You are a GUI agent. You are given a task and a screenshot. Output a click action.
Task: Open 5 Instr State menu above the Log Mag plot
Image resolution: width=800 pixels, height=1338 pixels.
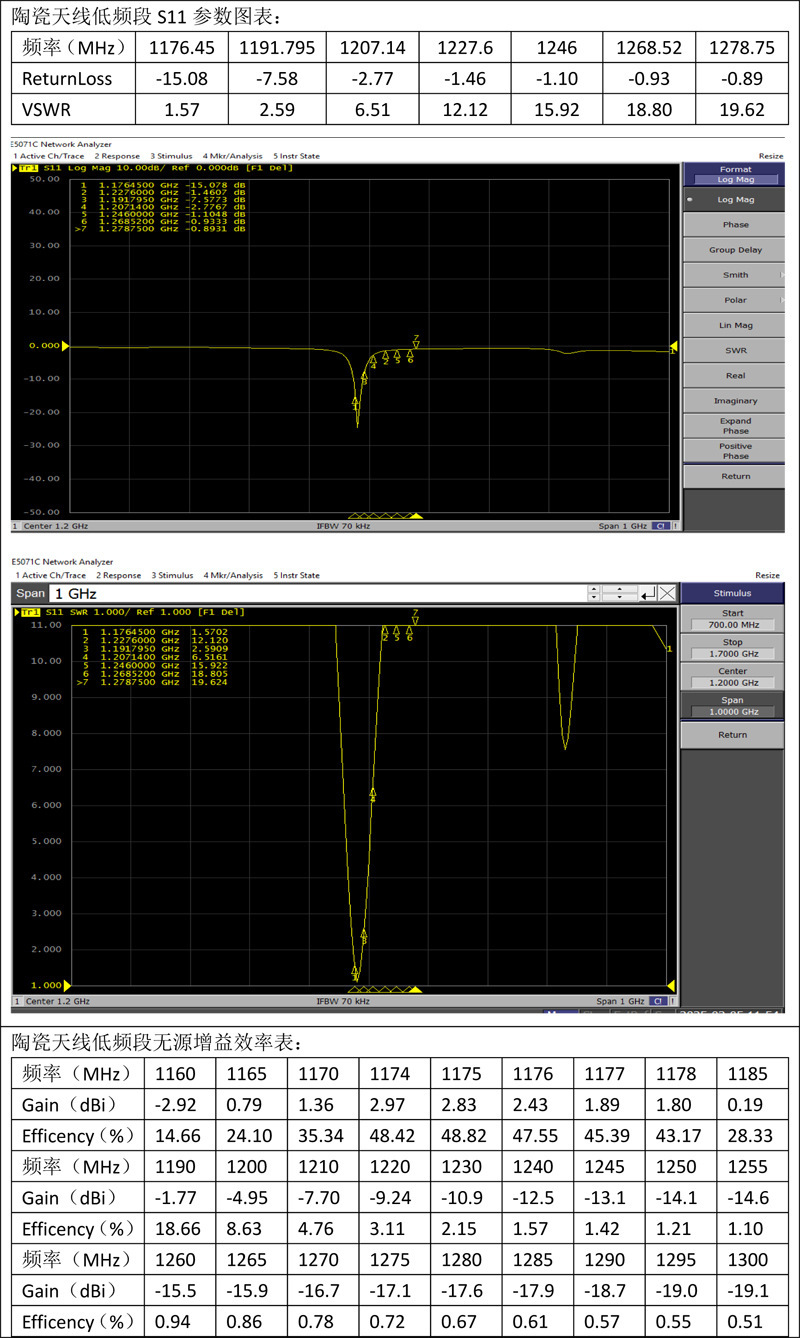pyautogui.click(x=297, y=156)
